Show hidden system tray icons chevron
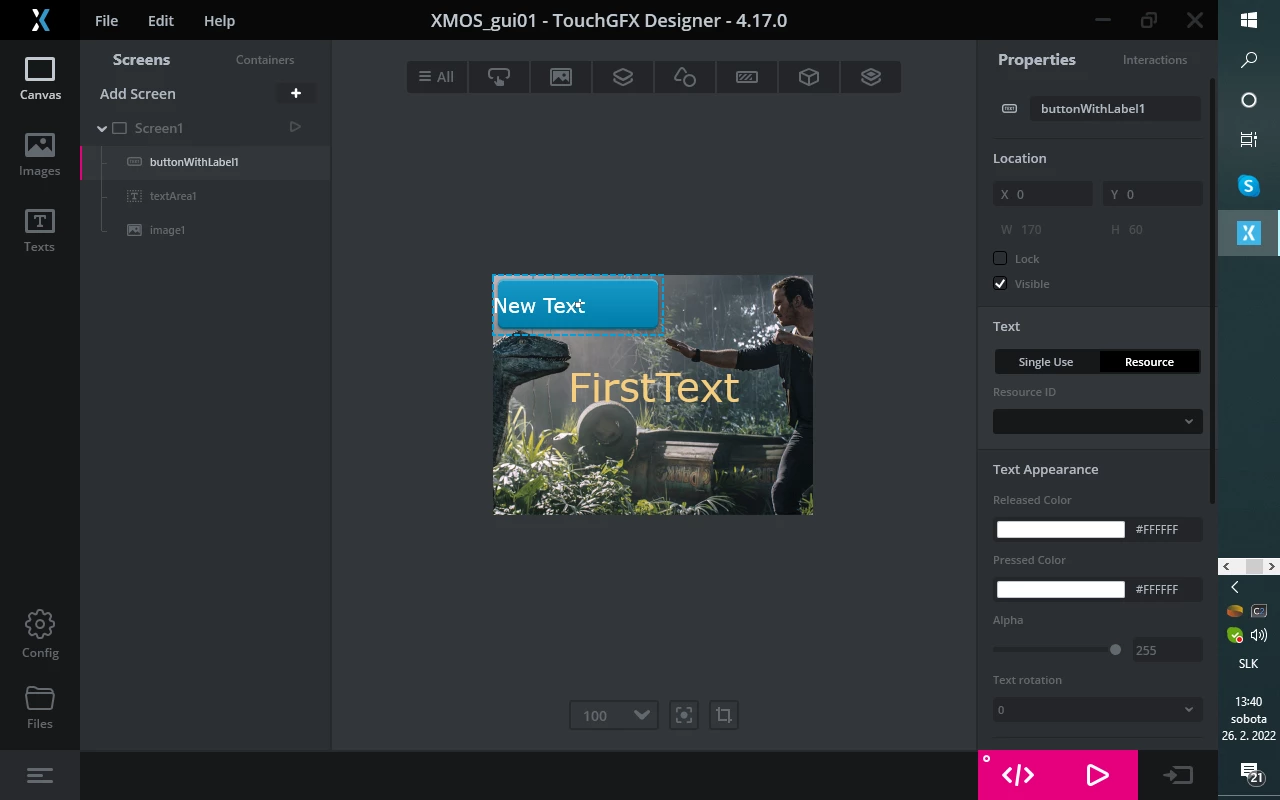Image resolution: width=1280 pixels, height=800 pixels. (1235, 587)
